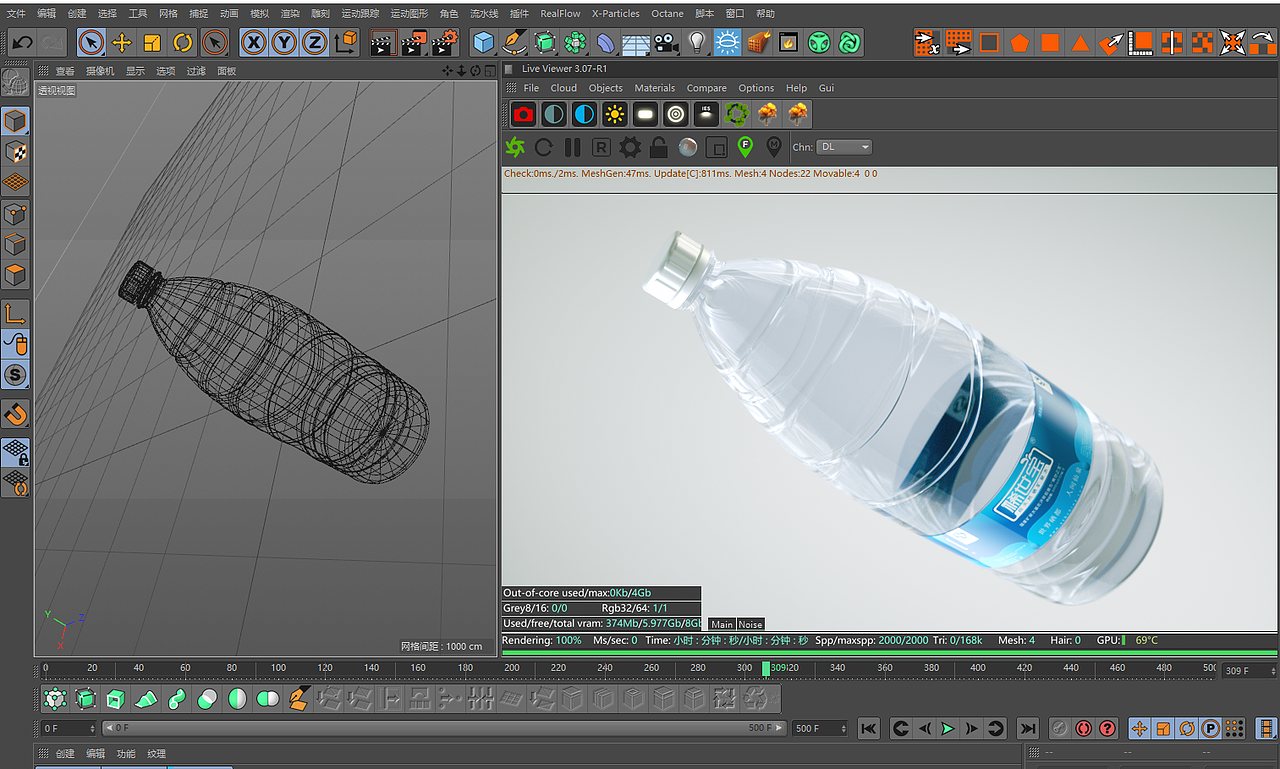Switch to Polygons mode in left sidebar

click(15, 274)
